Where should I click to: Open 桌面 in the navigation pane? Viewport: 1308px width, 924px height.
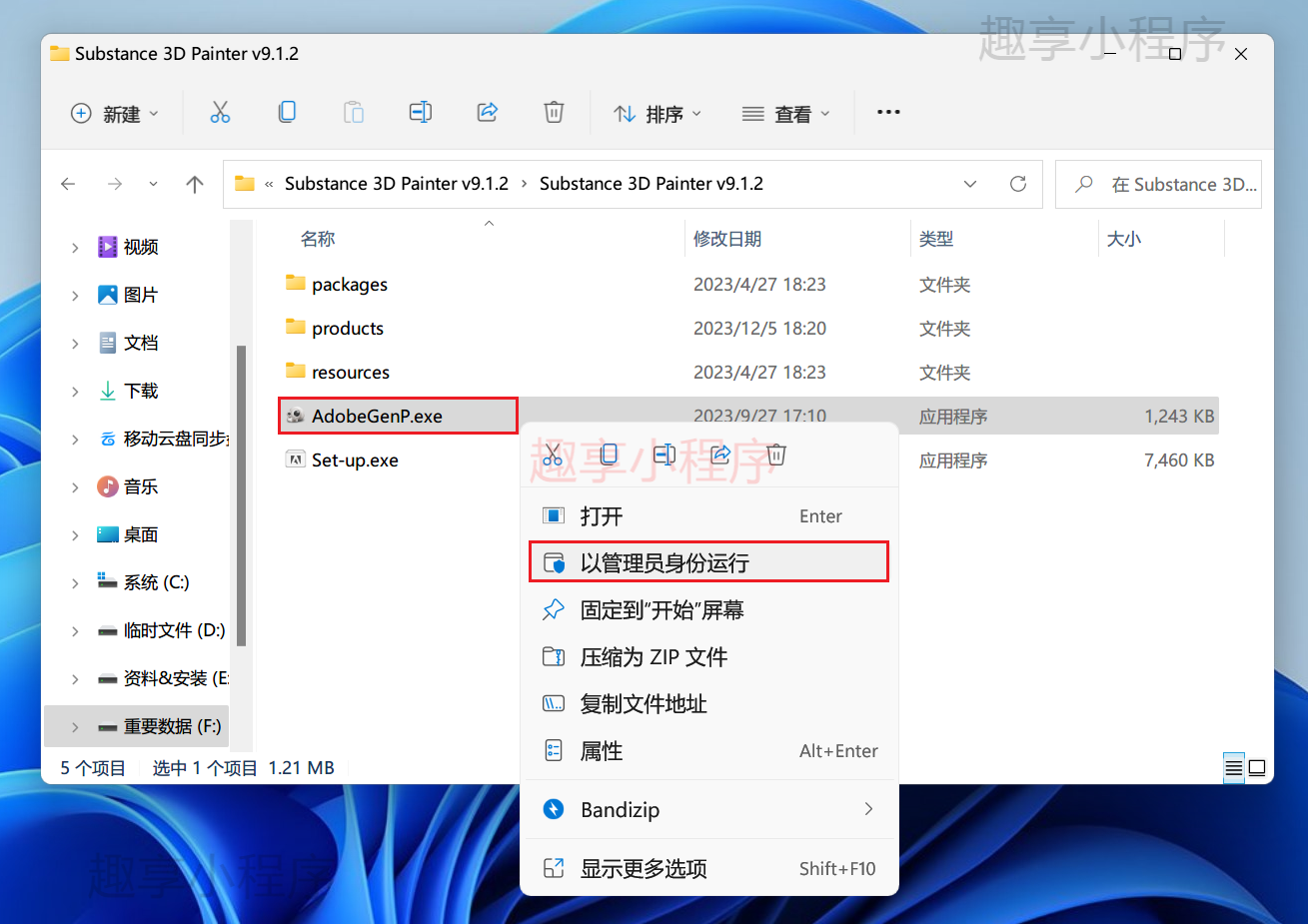click(x=141, y=535)
